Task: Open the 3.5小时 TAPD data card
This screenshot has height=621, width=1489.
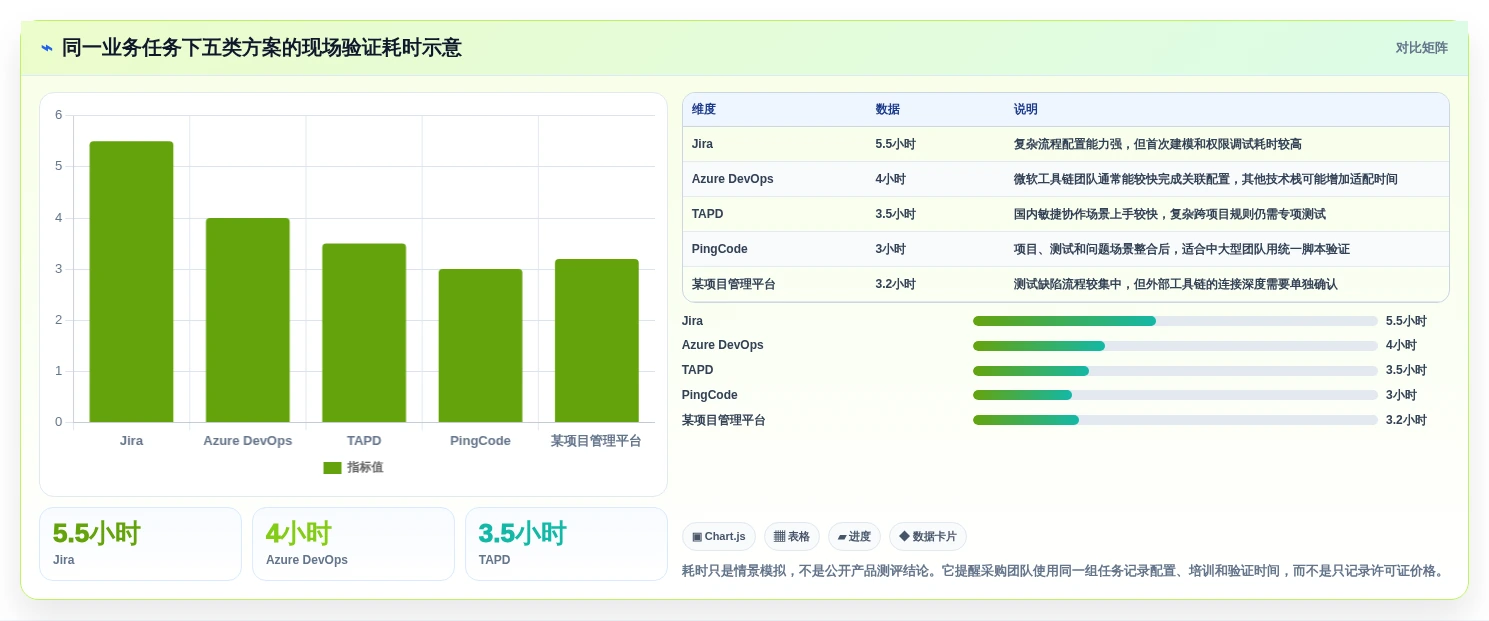Action: [x=566, y=544]
